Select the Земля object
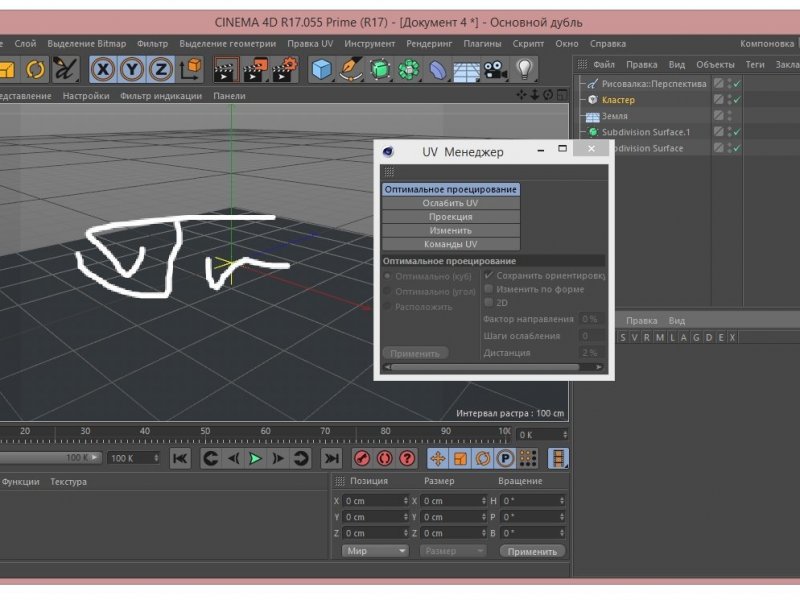This screenshot has width=800, height=600. (x=614, y=116)
